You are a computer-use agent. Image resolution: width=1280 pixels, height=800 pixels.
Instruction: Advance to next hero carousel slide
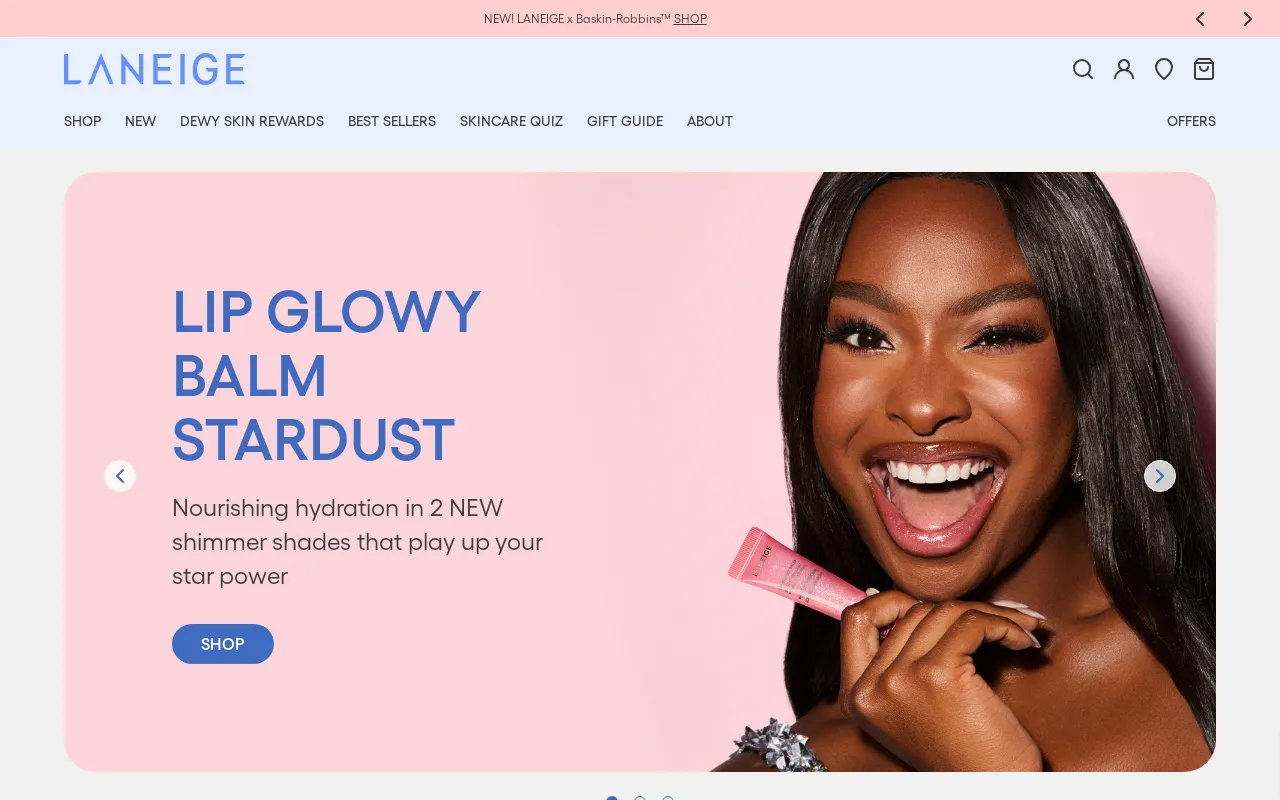pos(1160,476)
